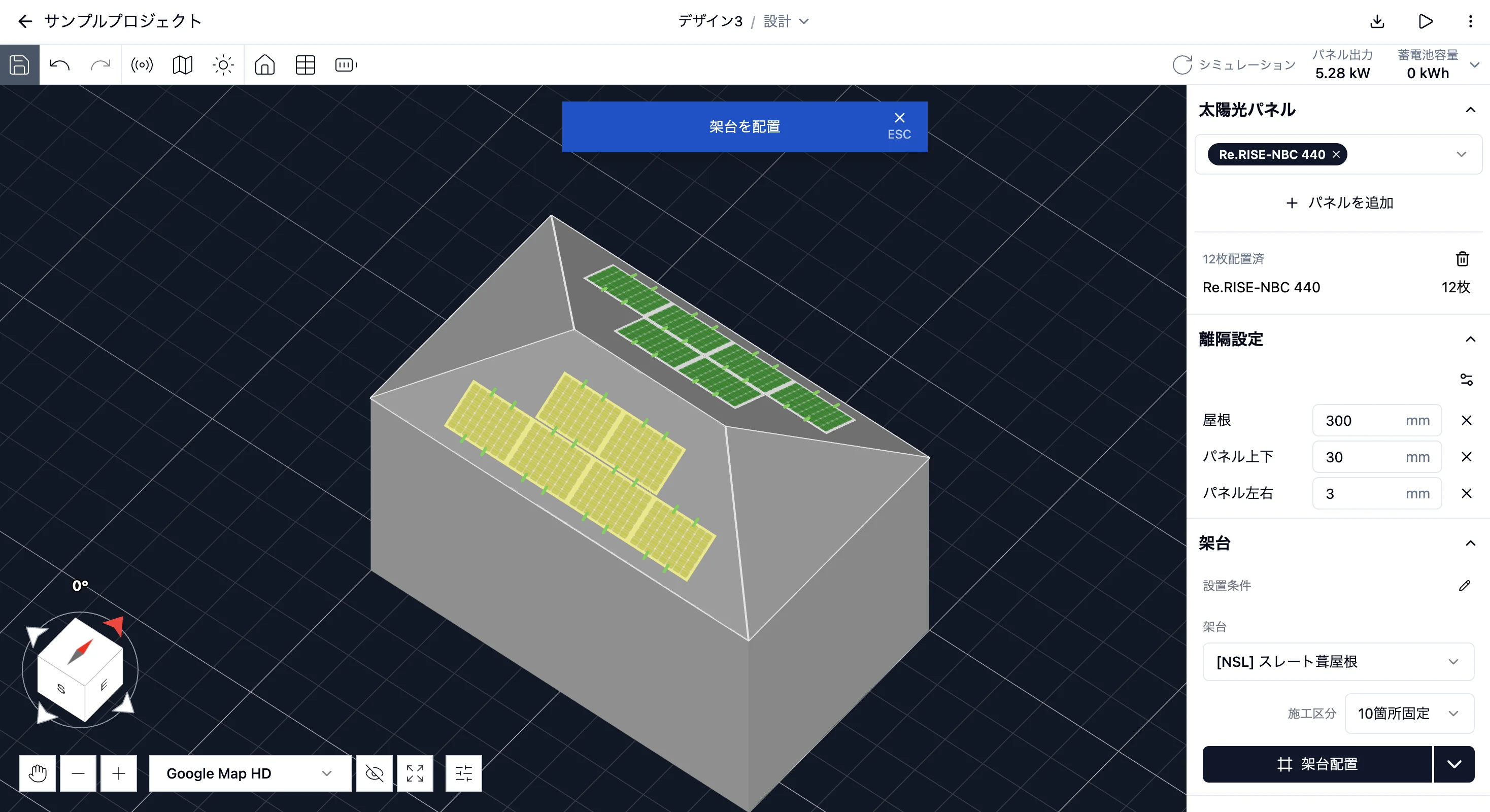Open the broadcast signal tool
1490x812 pixels.
point(142,65)
